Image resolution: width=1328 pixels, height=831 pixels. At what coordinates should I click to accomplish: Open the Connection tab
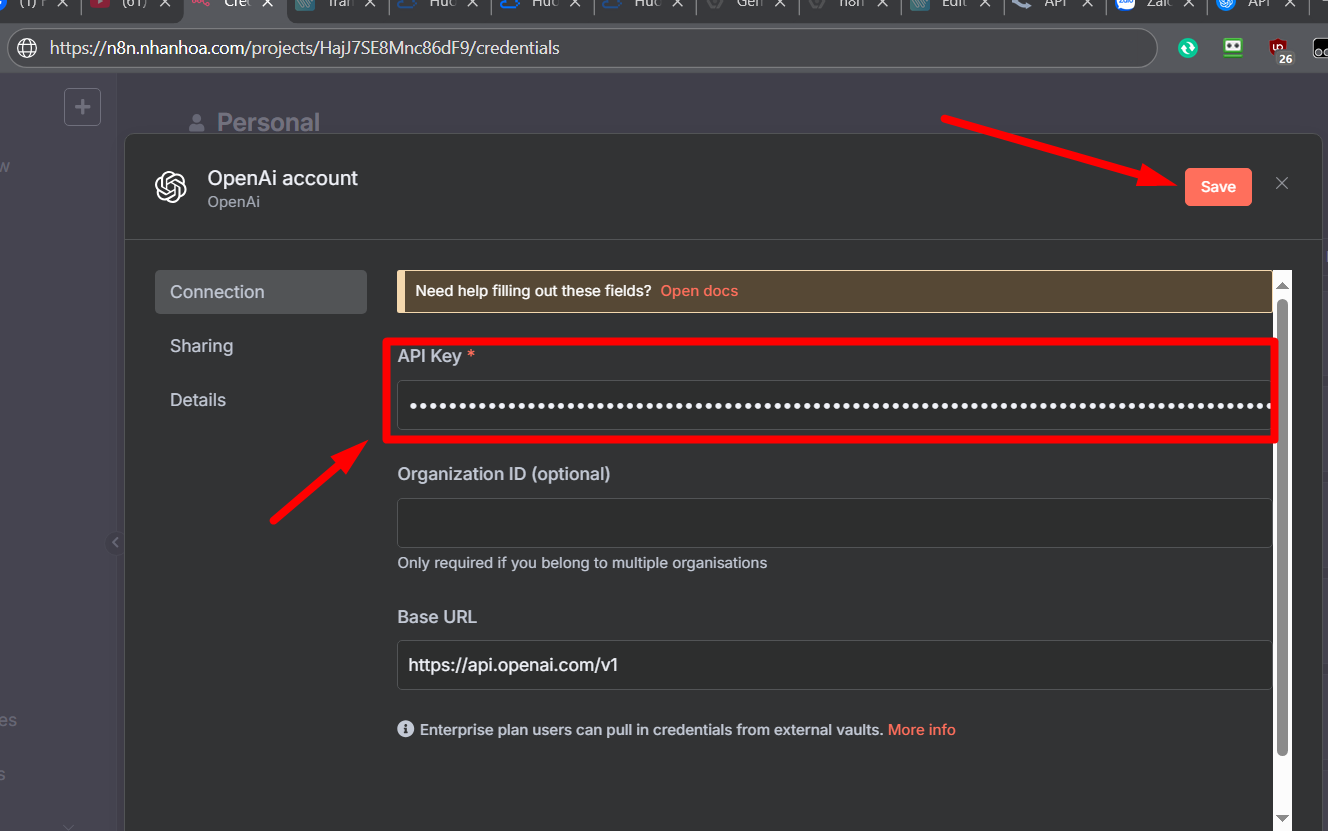261,292
